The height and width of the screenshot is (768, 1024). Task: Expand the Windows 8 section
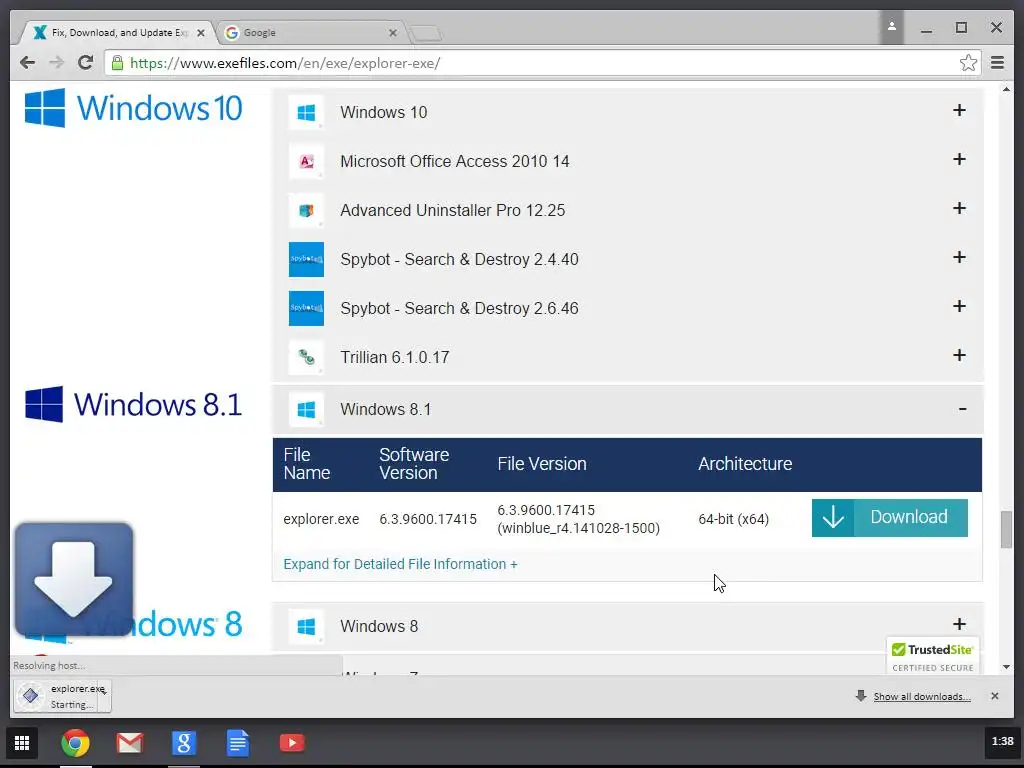(x=959, y=624)
